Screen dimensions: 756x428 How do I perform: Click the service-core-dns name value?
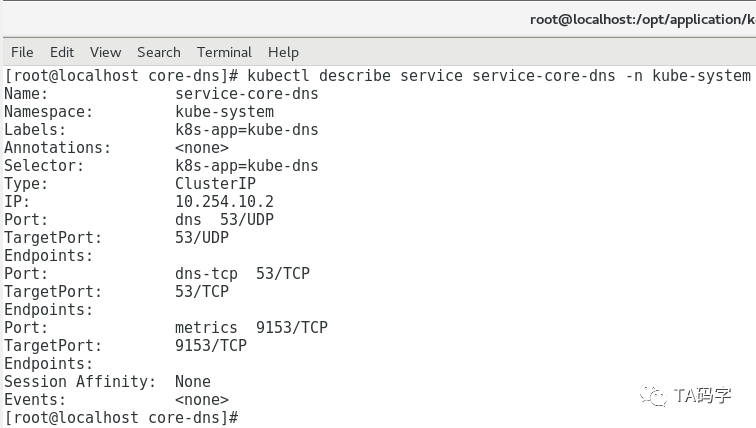pyautogui.click(x=246, y=94)
